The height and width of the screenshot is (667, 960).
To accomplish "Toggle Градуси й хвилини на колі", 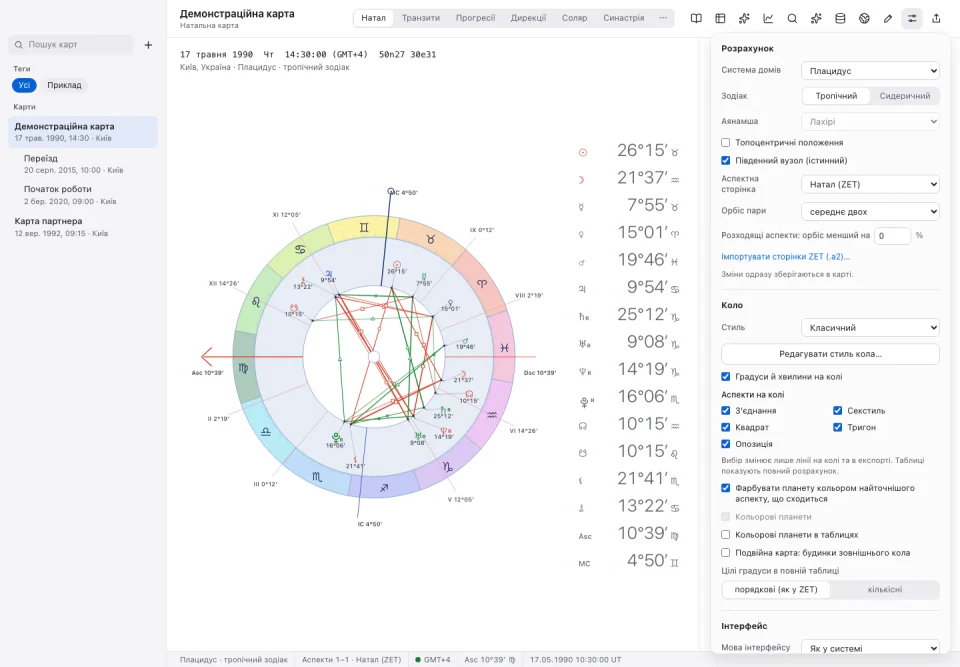I will (726, 377).
